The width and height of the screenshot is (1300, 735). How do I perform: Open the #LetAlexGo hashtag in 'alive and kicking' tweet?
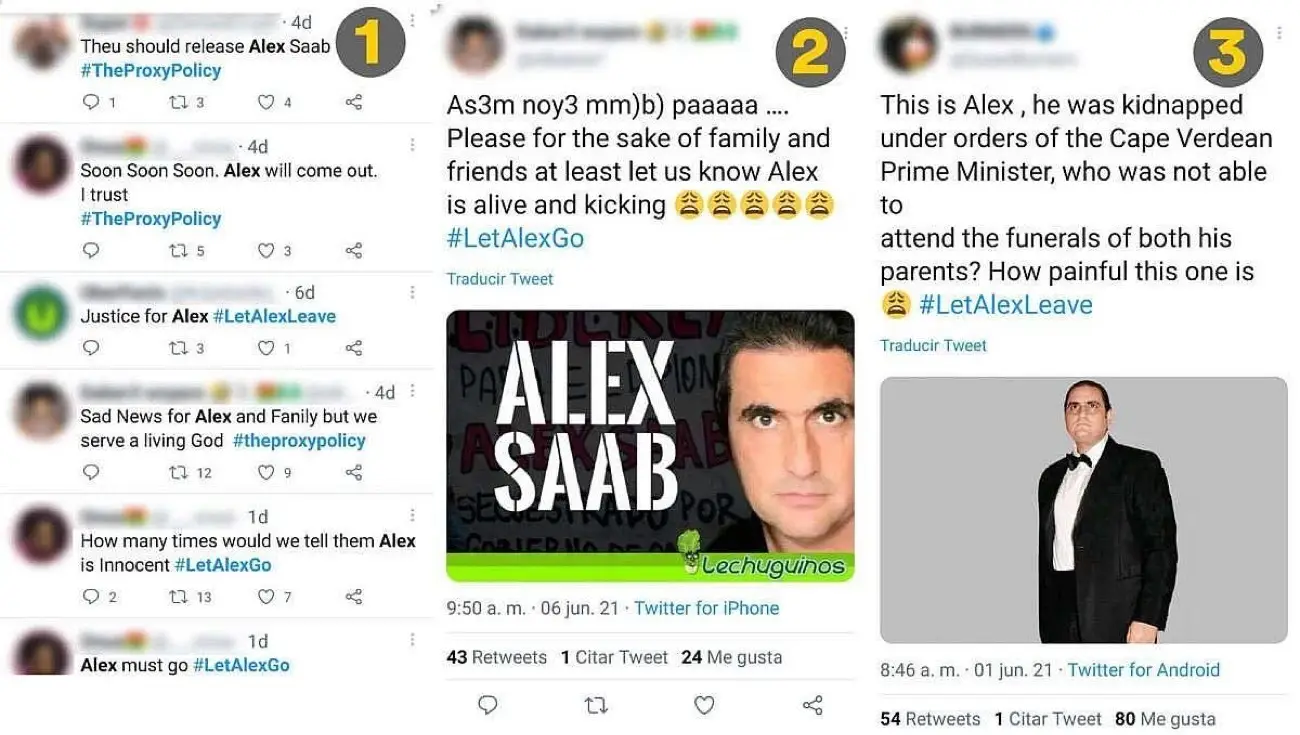click(515, 239)
